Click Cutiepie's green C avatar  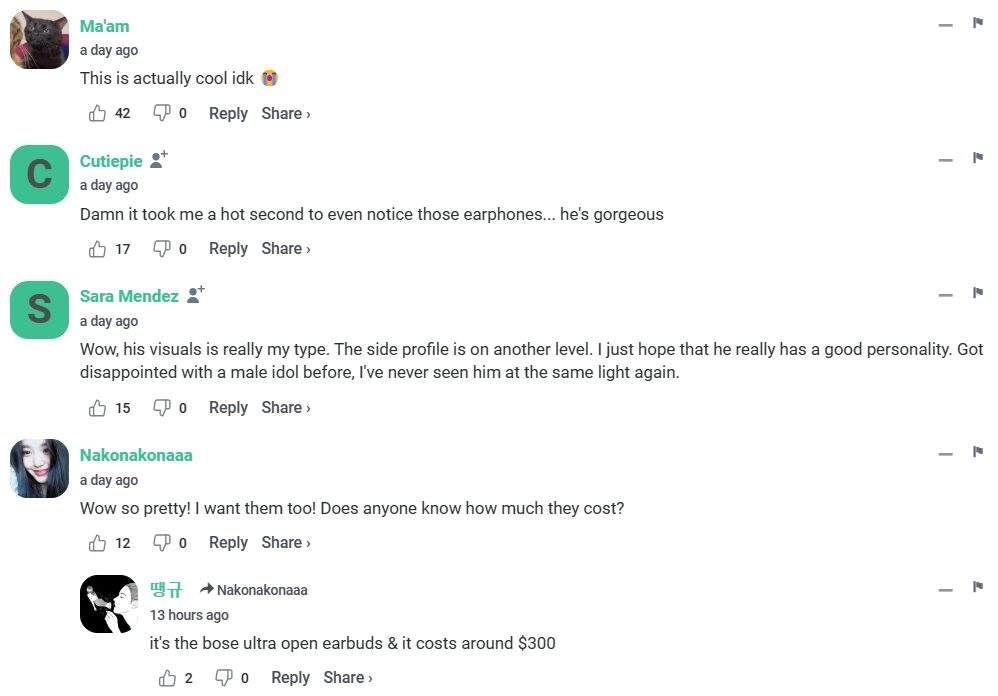(x=39, y=174)
